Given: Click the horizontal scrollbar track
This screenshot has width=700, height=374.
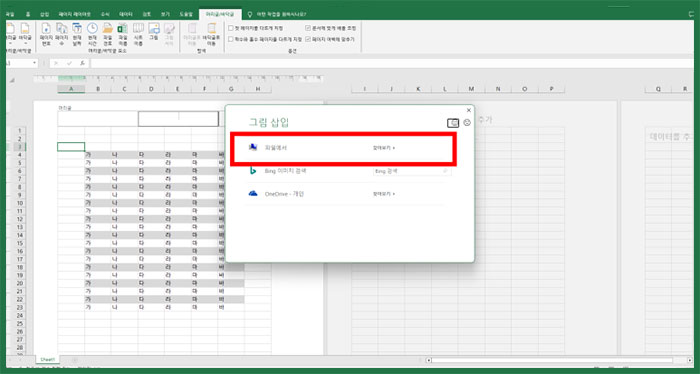Looking at the screenshot, I should (x=552, y=360).
